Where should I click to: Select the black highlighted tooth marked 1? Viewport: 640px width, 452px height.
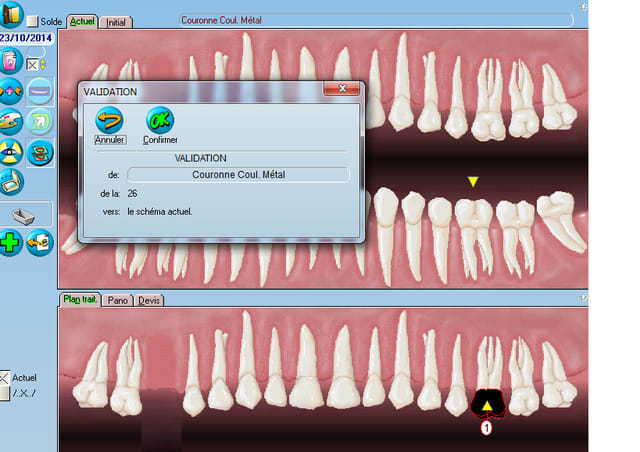[488, 402]
